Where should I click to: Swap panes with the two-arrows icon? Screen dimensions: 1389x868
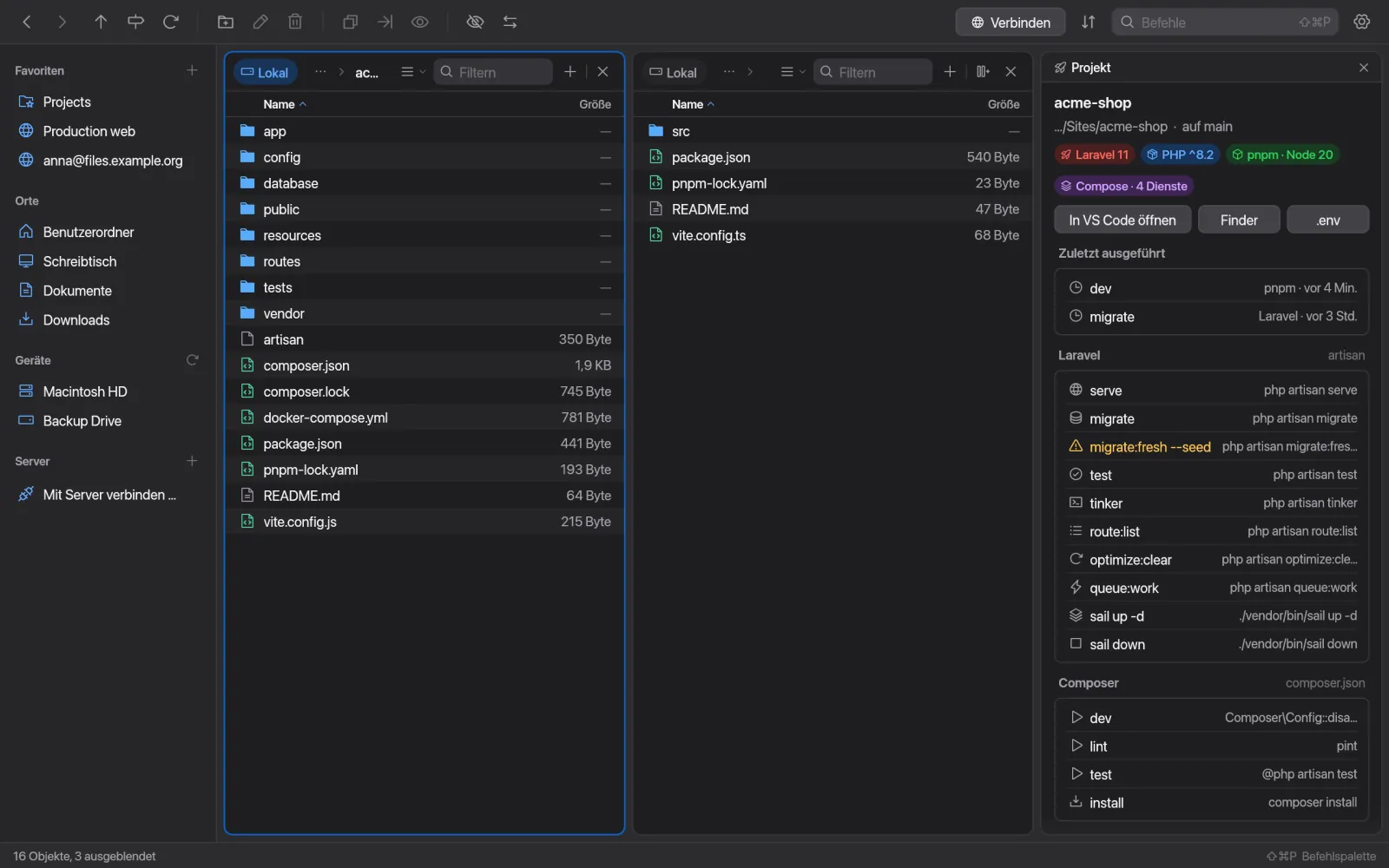point(510,22)
